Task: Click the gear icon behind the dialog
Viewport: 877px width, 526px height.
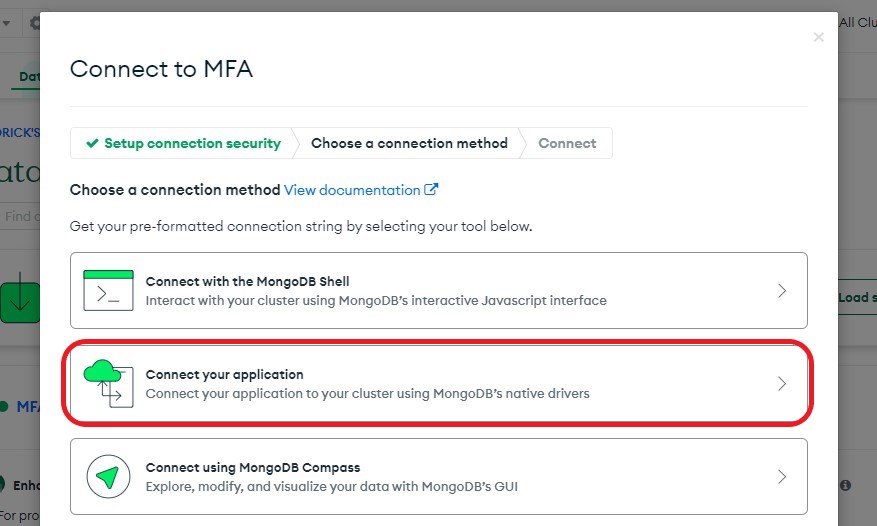Action: click(x=34, y=22)
